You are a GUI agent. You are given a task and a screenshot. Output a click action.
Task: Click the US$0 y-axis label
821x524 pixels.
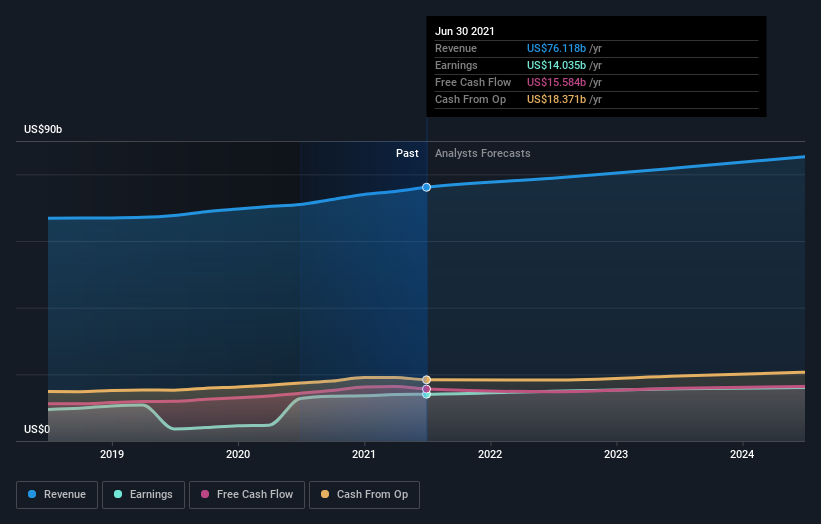37,429
